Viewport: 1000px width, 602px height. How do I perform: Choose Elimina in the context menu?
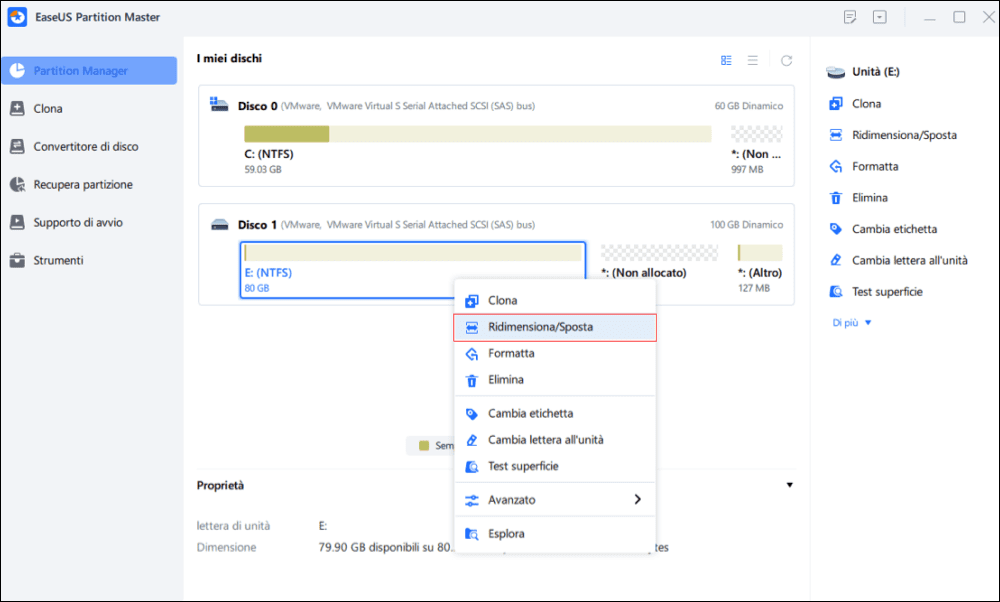(x=555, y=379)
